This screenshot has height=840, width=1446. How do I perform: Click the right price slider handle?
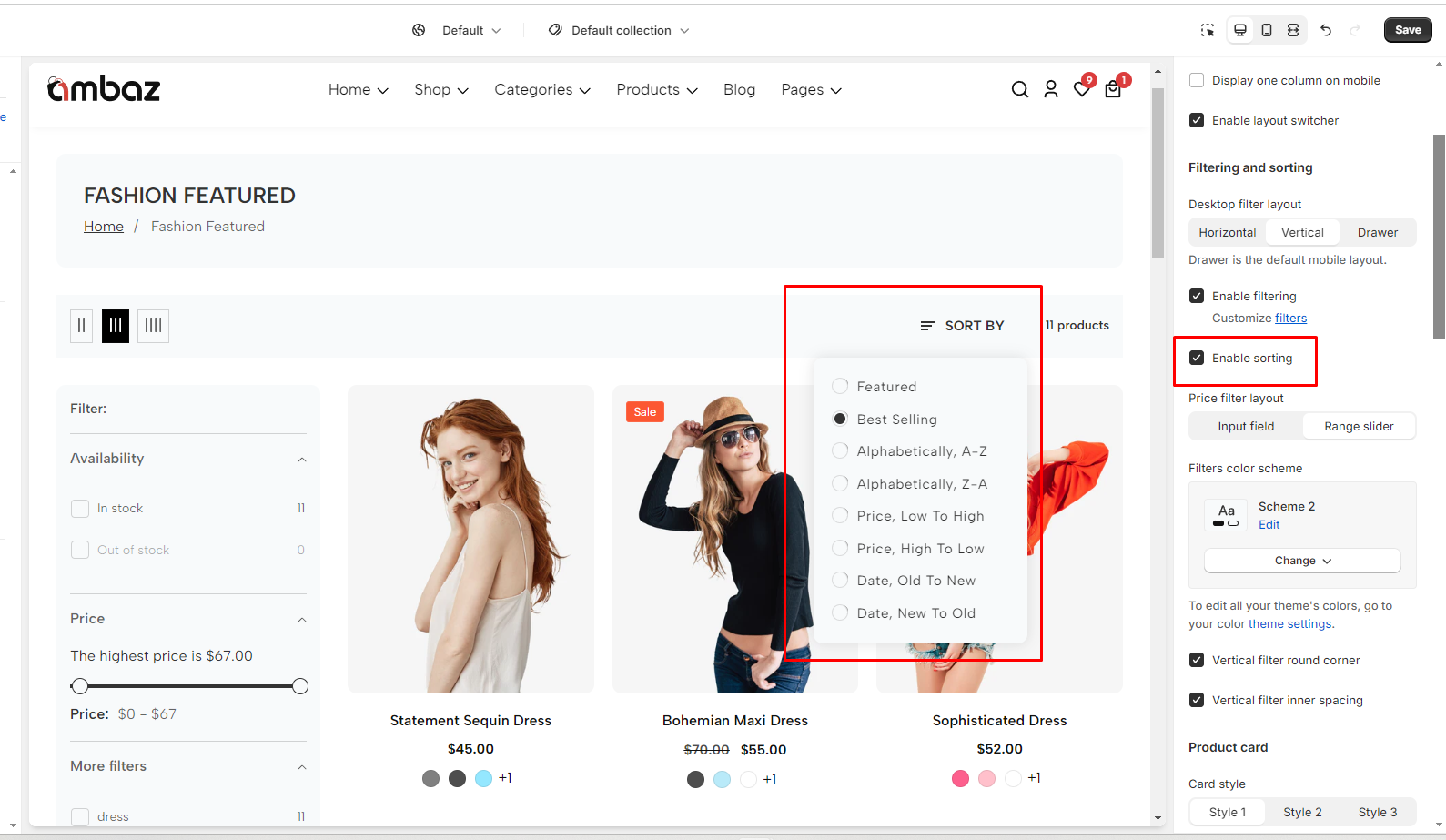tap(300, 686)
